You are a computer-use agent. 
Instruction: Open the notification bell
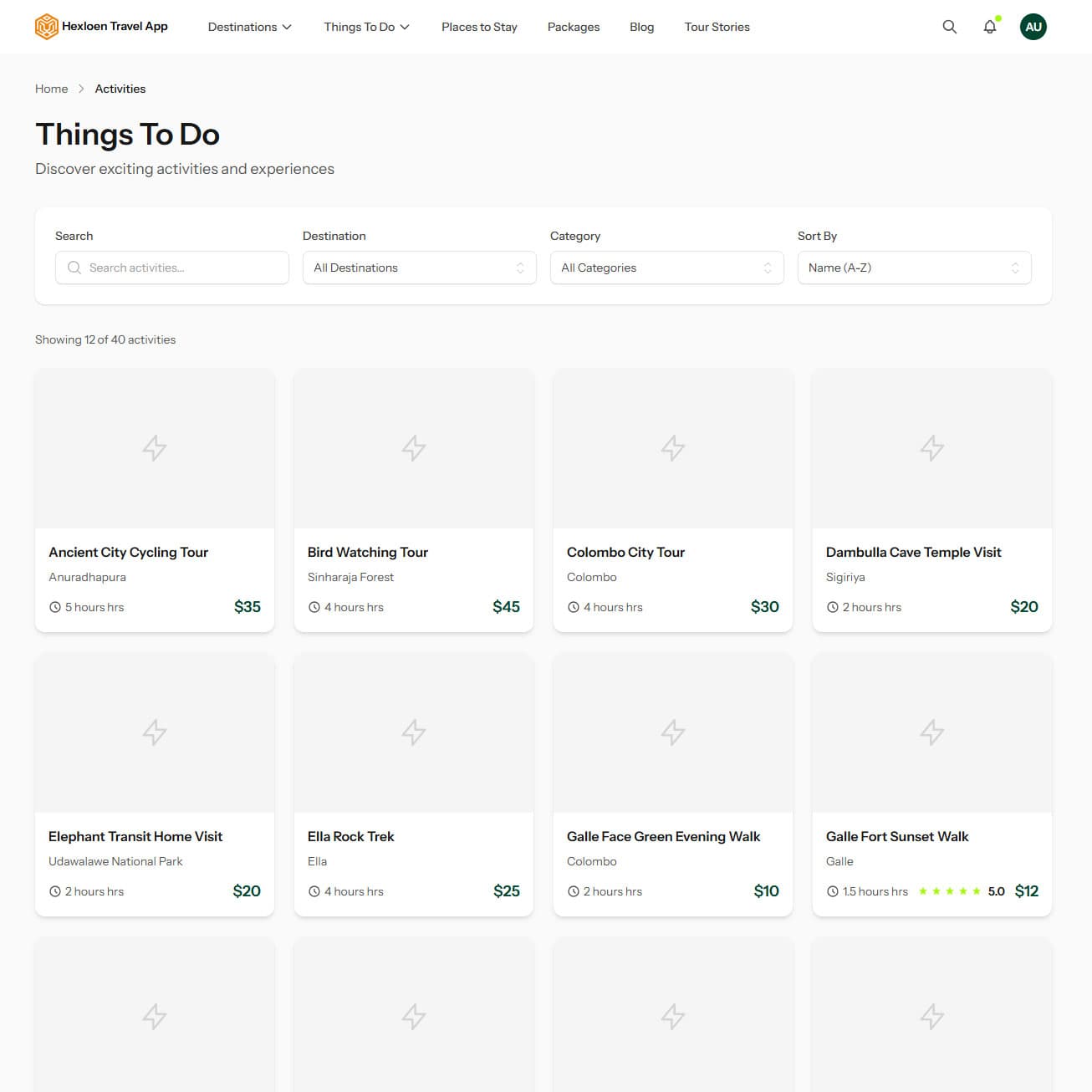coord(990,27)
